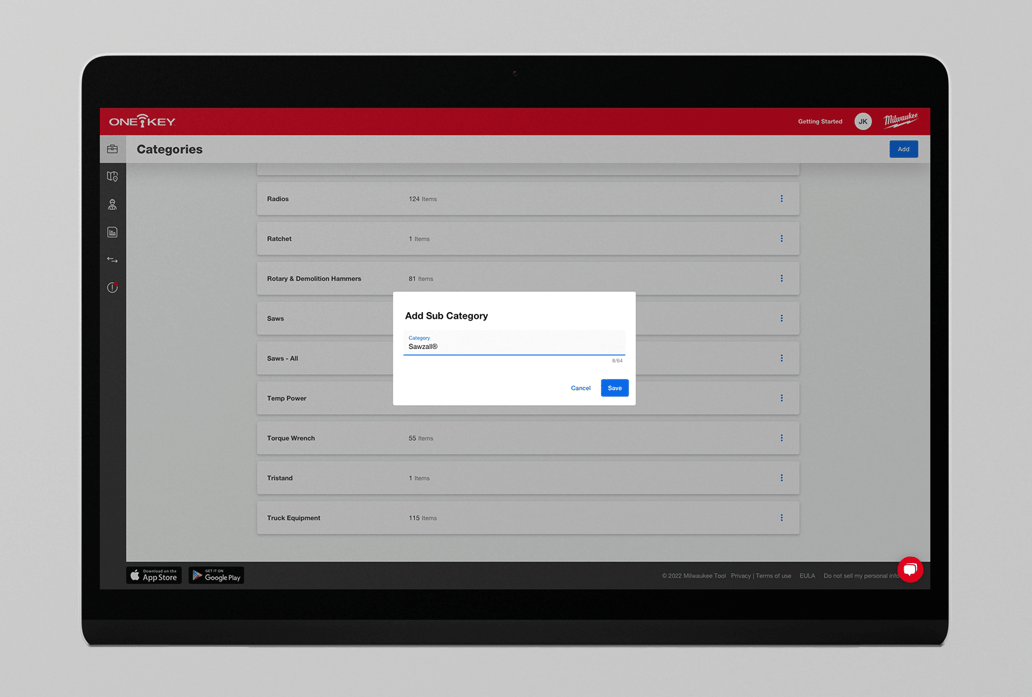
Task: Open the People section from the sidebar
Action: point(112,204)
